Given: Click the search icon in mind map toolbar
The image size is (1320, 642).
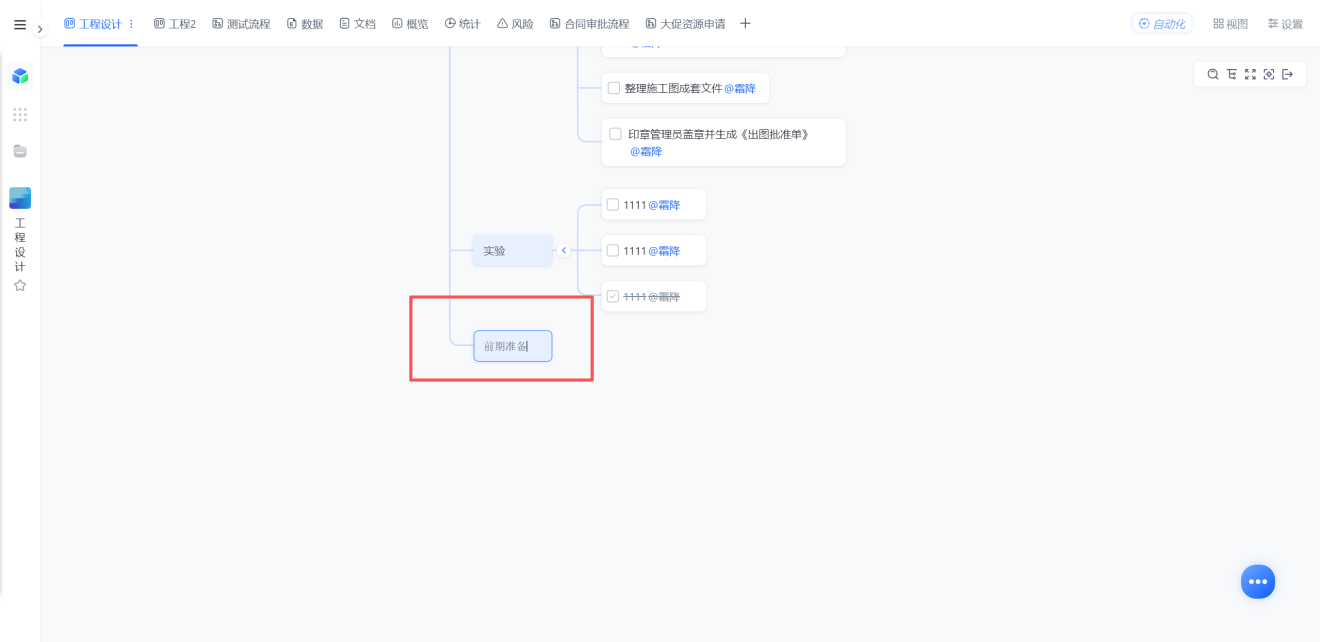Looking at the screenshot, I should click(1213, 75).
